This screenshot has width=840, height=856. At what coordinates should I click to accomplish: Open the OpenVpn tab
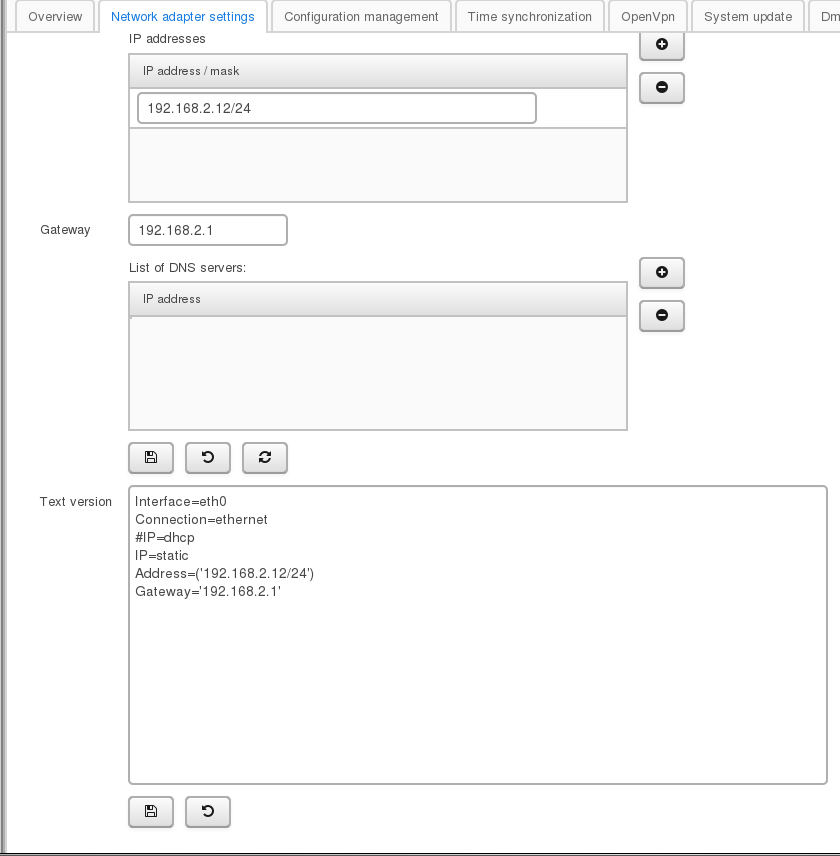[x=649, y=17]
